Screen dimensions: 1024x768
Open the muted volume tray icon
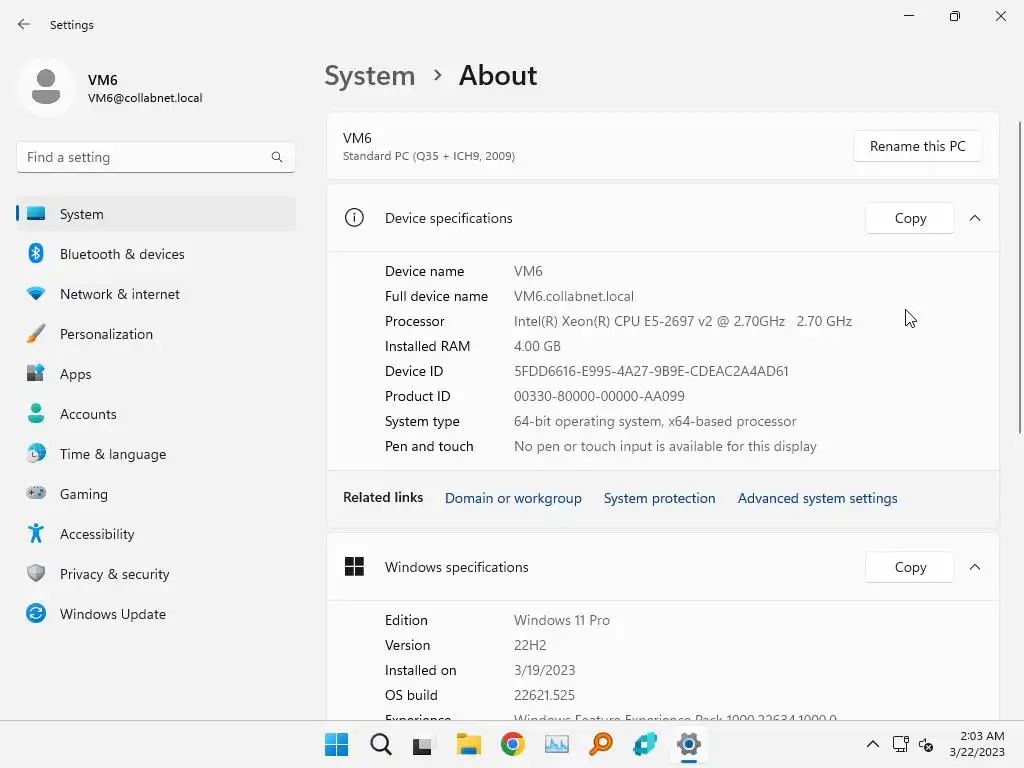tap(926, 744)
